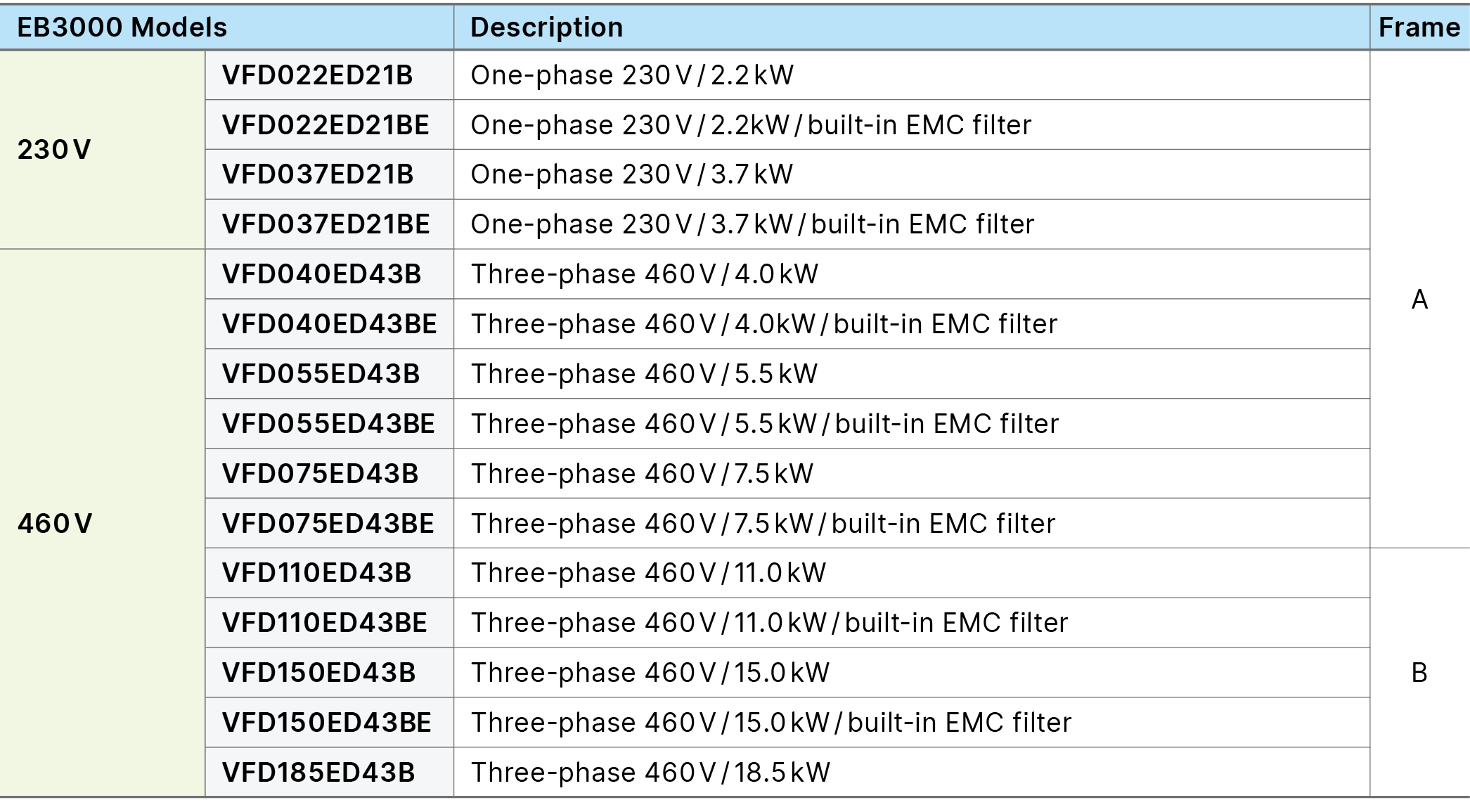
Task: Click the Frame A cell
Action: pyautogui.click(x=1419, y=299)
